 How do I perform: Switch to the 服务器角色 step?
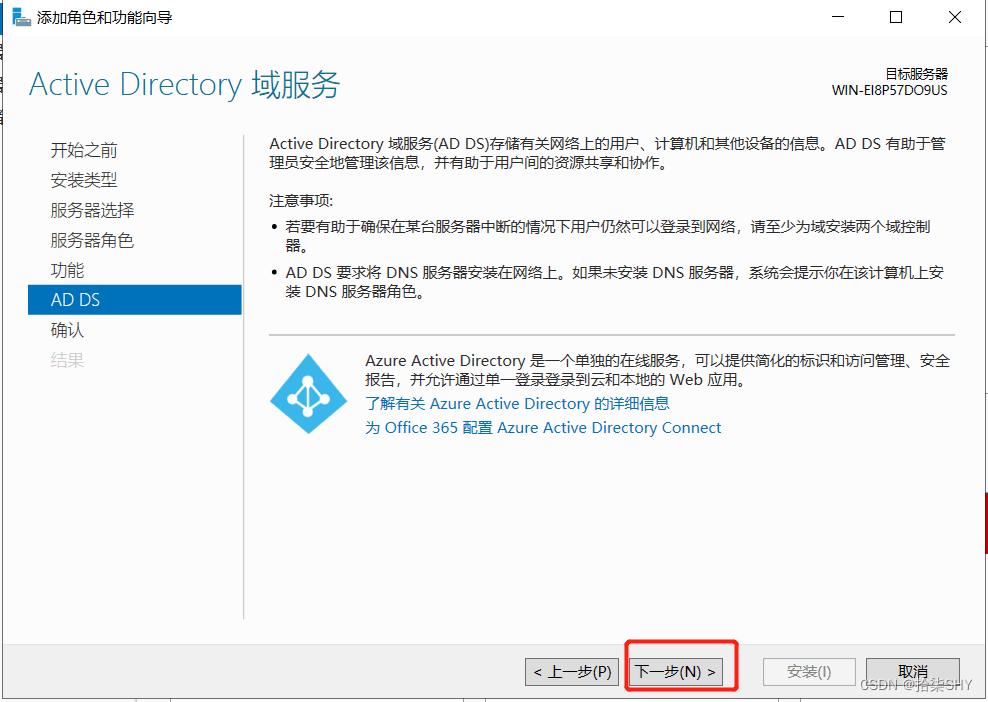coord(92,240)
